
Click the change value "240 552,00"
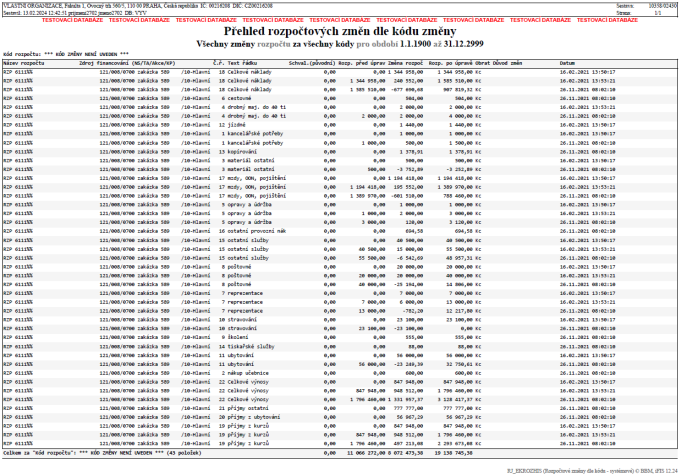408,81
